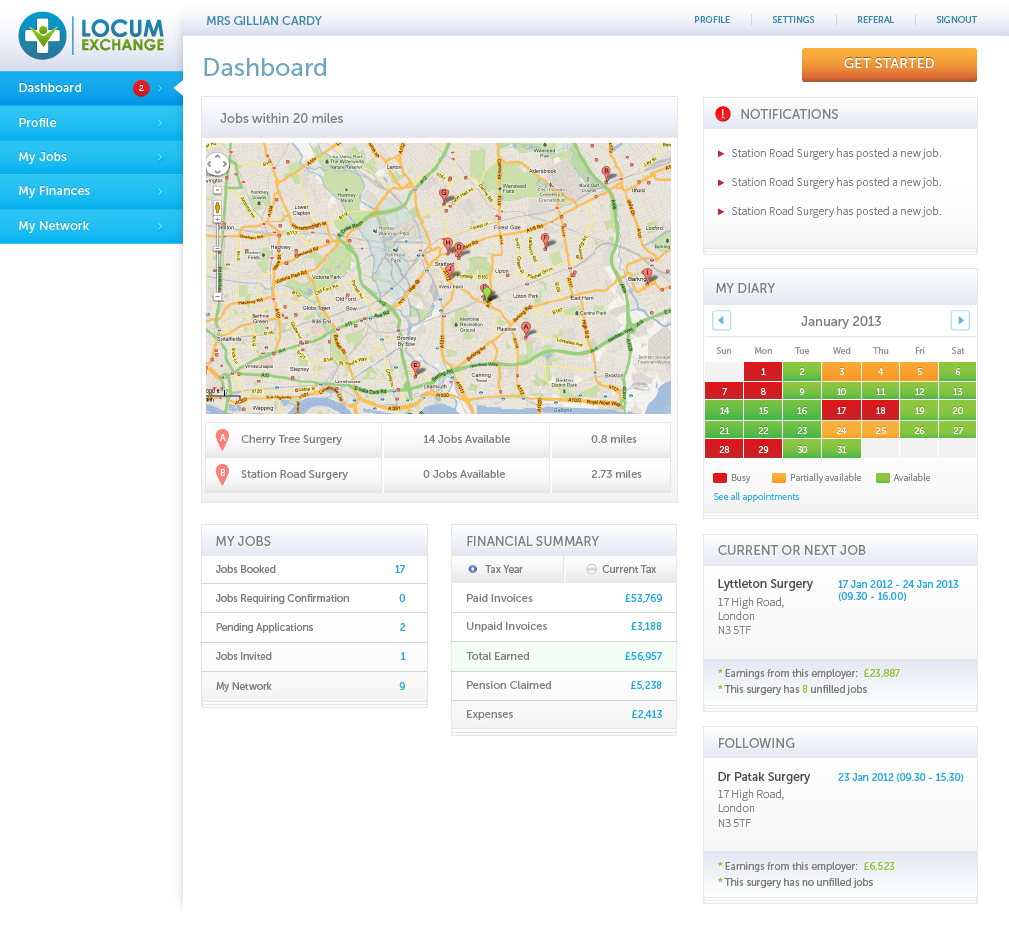Expand the My Network sidebar chevron
This screenshot has height=938, width=1009.
tap(160, 226)
